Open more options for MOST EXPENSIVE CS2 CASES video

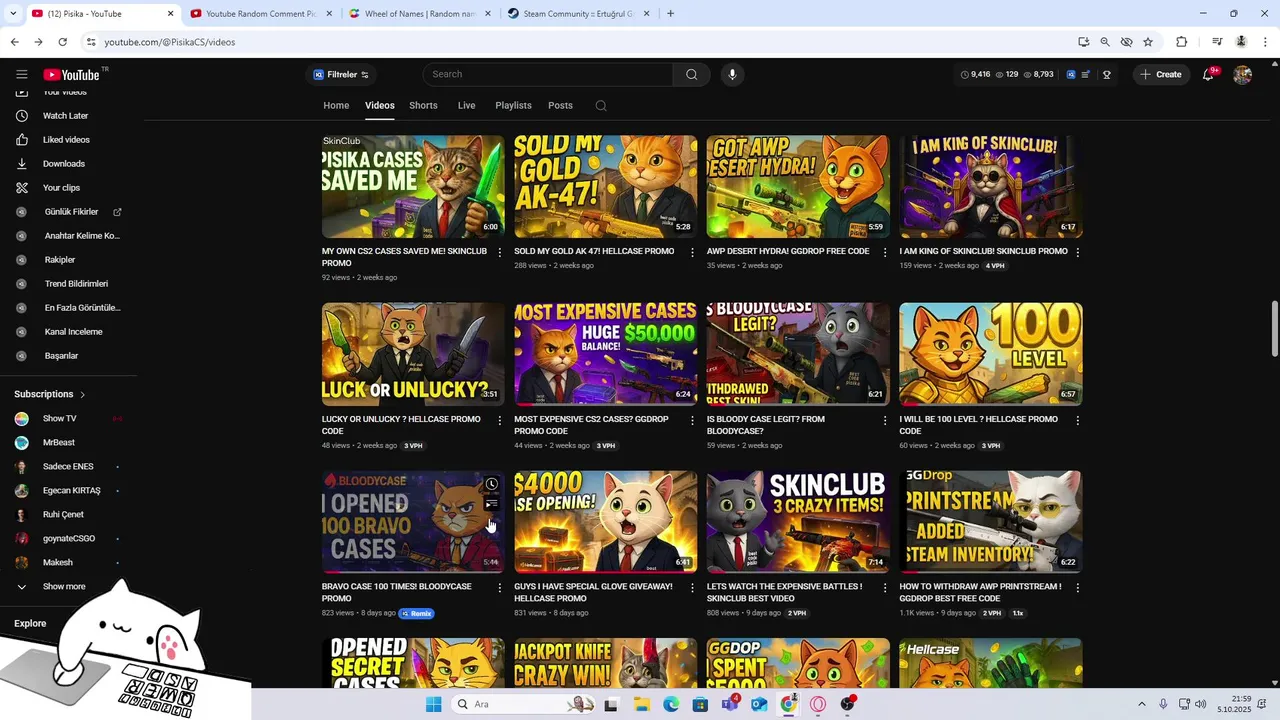click(692, 420)
